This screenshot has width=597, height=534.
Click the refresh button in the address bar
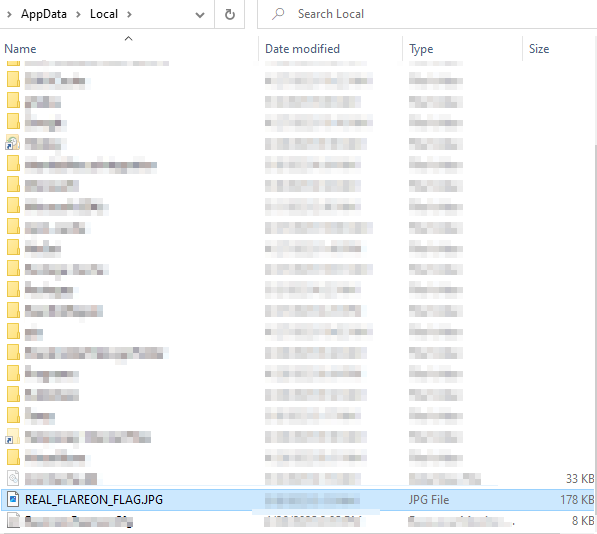230,14
